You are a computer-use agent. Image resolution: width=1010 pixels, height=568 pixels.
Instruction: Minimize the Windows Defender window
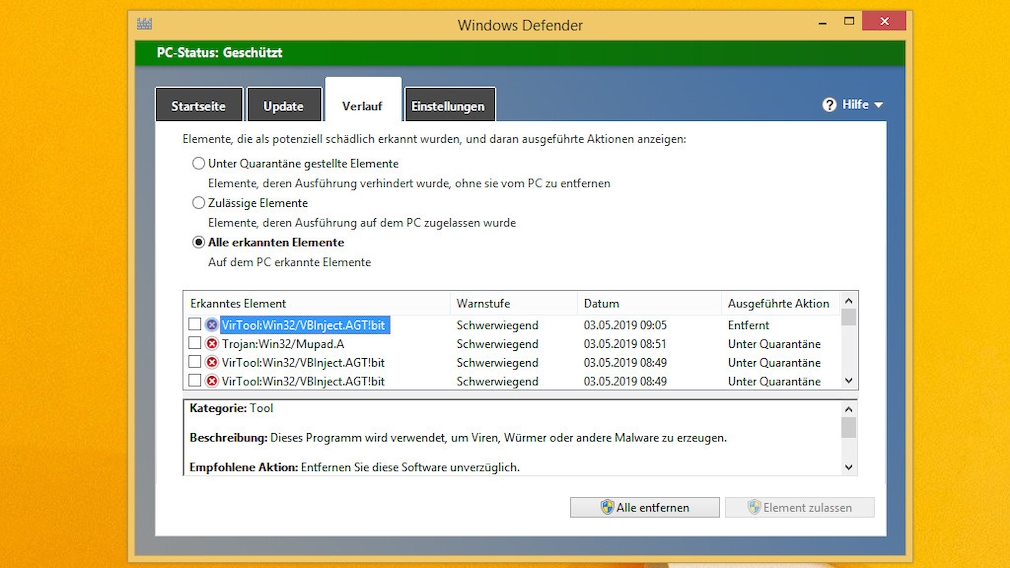(823, 23)
